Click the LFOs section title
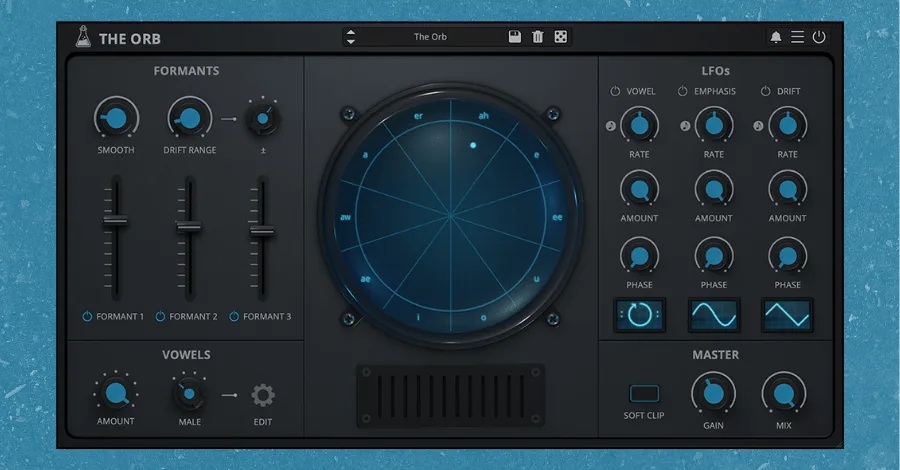 [x=715, y=71]
